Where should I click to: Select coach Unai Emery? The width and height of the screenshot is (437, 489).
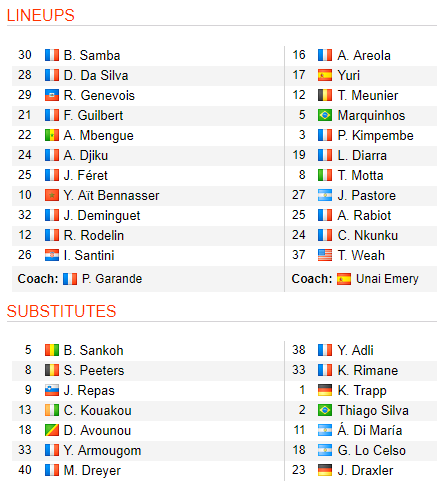coord(387,279)
